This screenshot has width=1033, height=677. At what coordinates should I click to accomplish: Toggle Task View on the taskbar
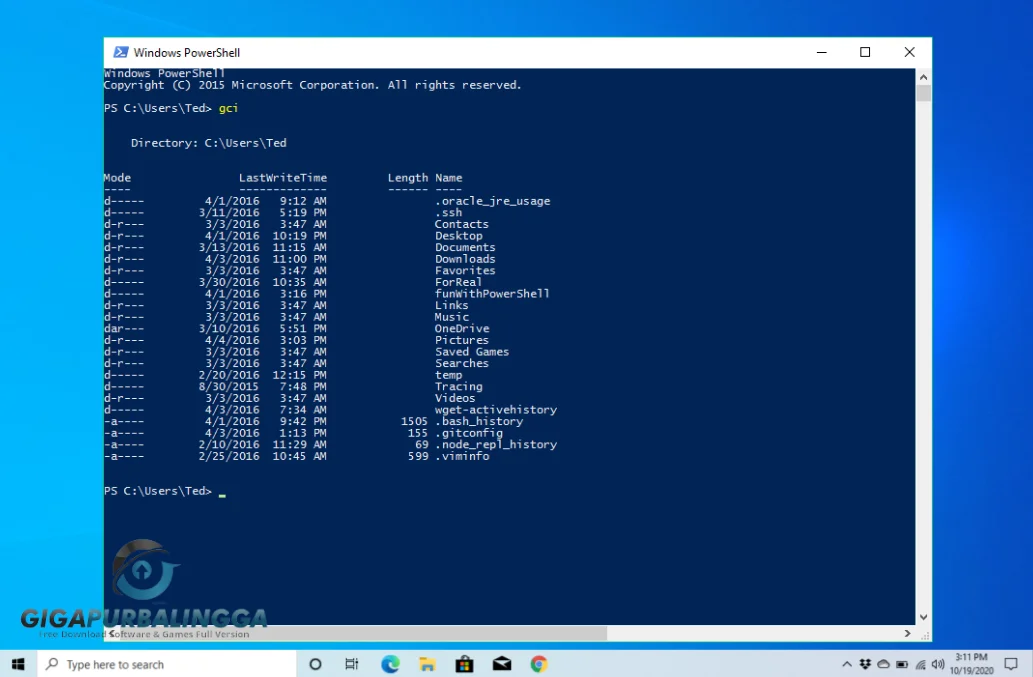[x=352, y=663]
